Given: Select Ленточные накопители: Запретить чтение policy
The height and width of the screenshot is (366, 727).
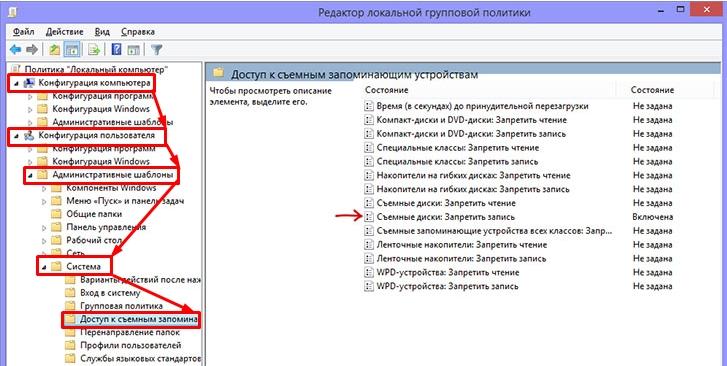Looking at the screenshot, I should click(462, 245).
